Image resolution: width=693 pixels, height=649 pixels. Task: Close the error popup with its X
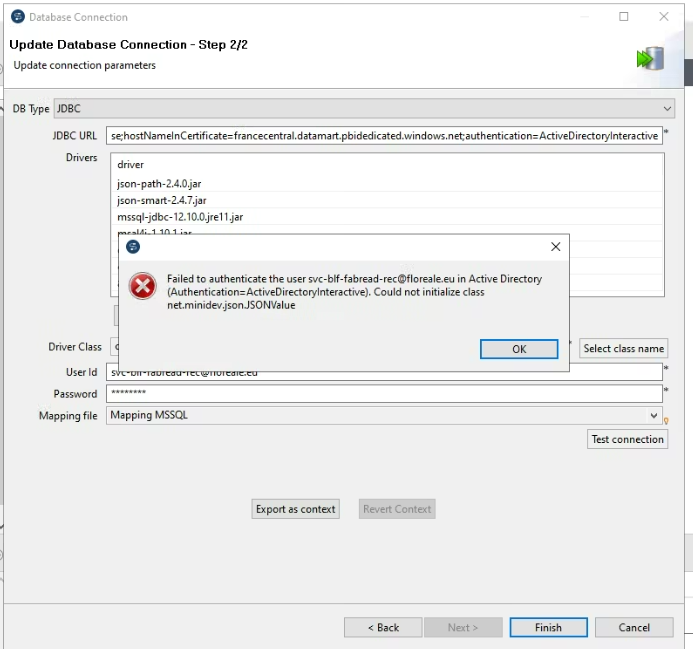(x=556, y=247)
